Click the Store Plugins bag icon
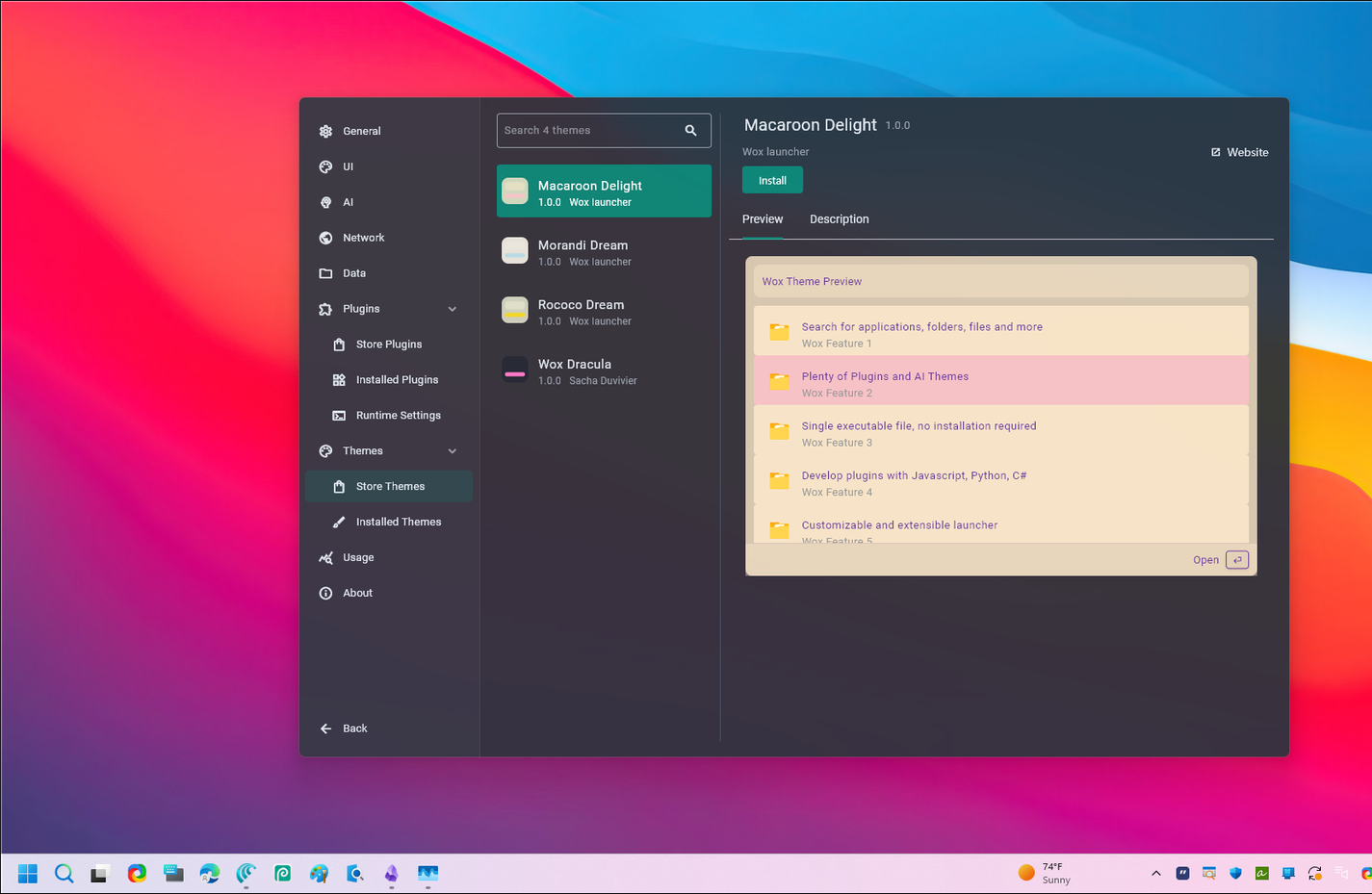 point(339,344)
